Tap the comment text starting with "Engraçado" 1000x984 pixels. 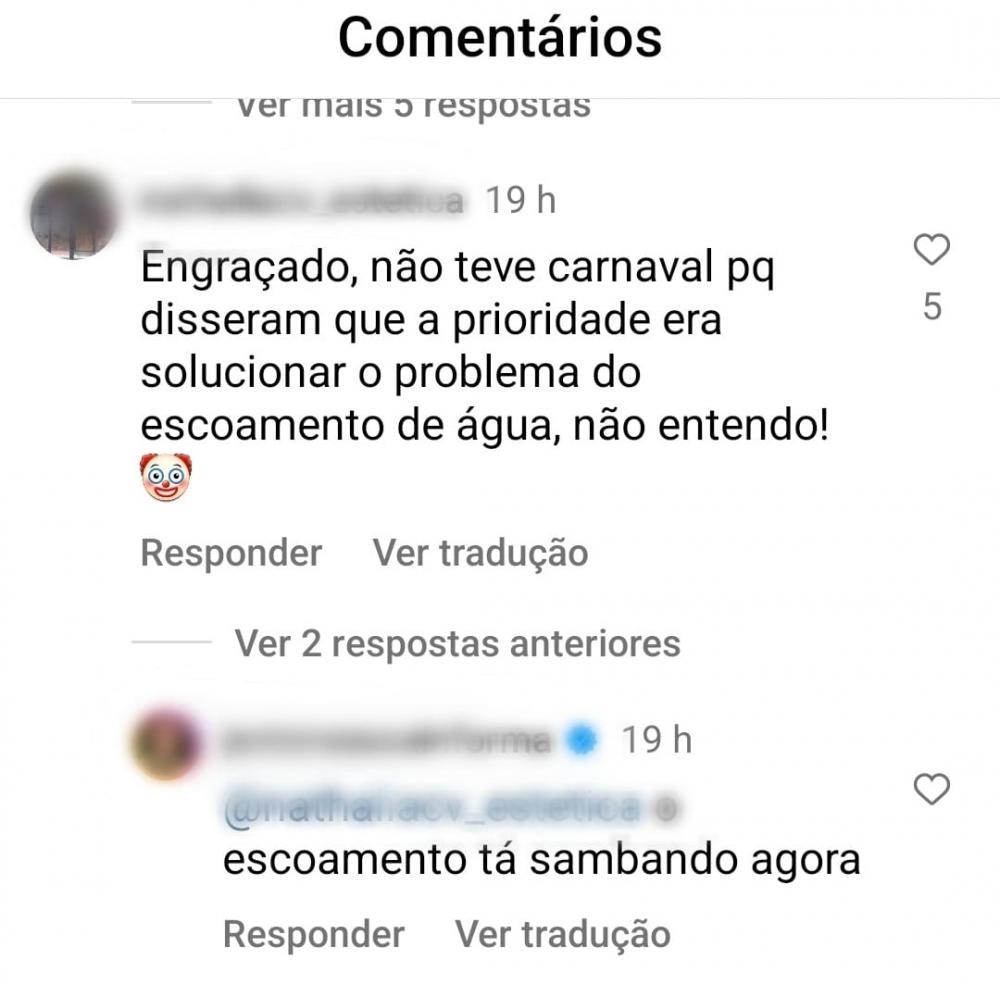click(485, 346)
